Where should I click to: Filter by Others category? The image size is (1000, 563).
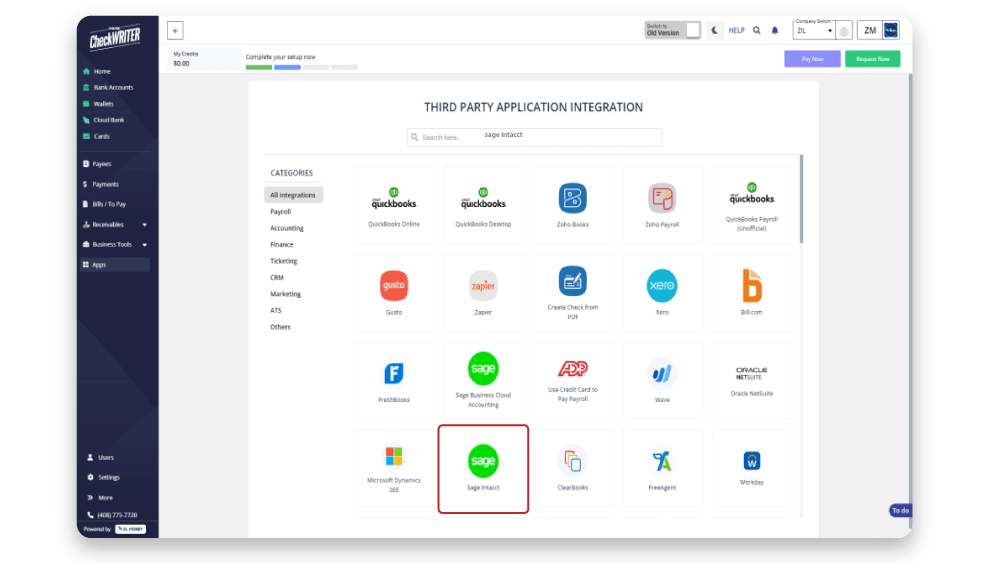tap(281, 327)
